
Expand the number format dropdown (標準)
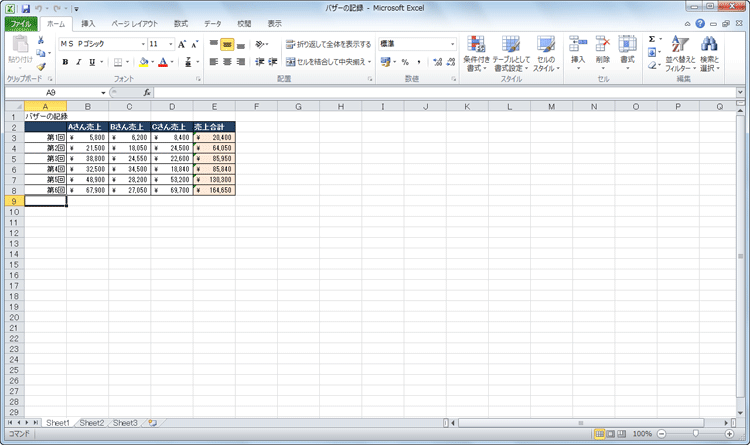click(x=452, y=44)
